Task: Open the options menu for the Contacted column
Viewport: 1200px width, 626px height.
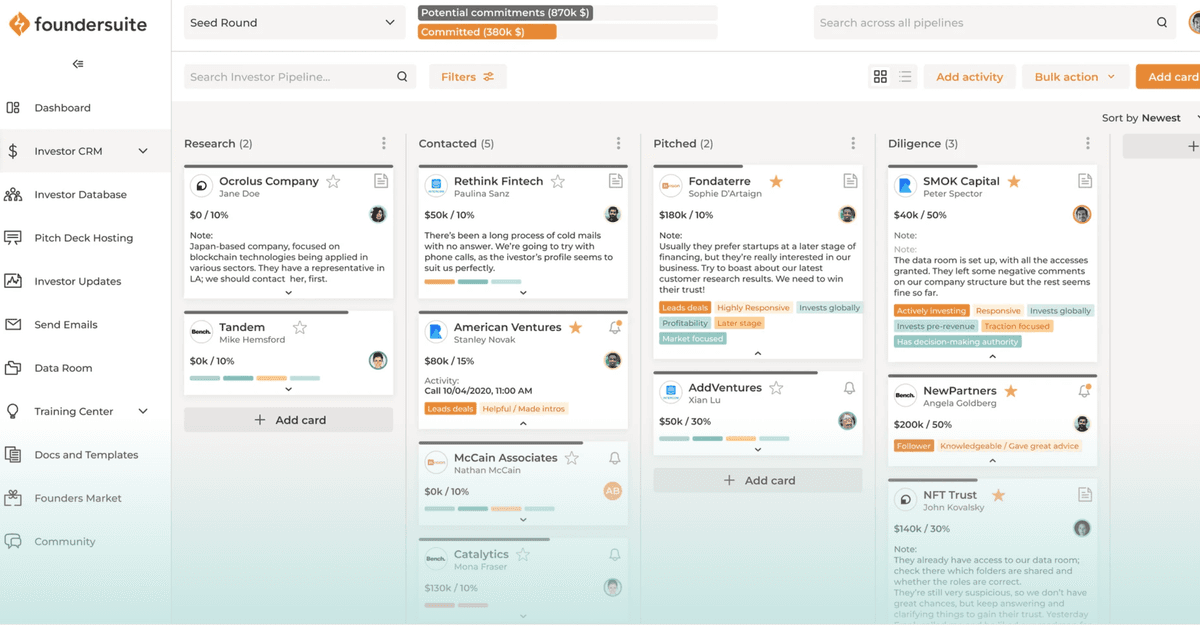Action: [618, 142]
